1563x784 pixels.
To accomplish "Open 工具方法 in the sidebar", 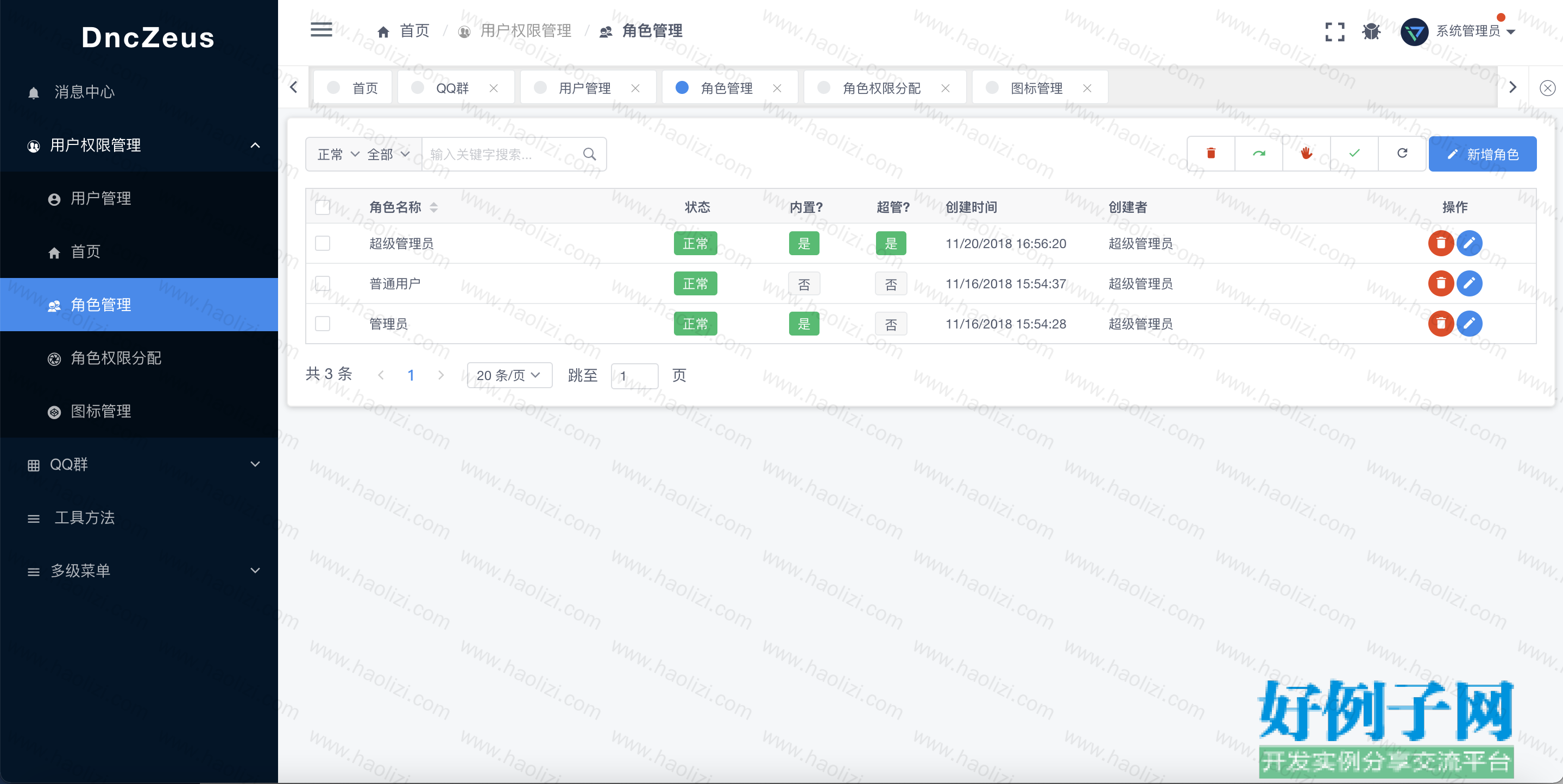I will 139,517.
